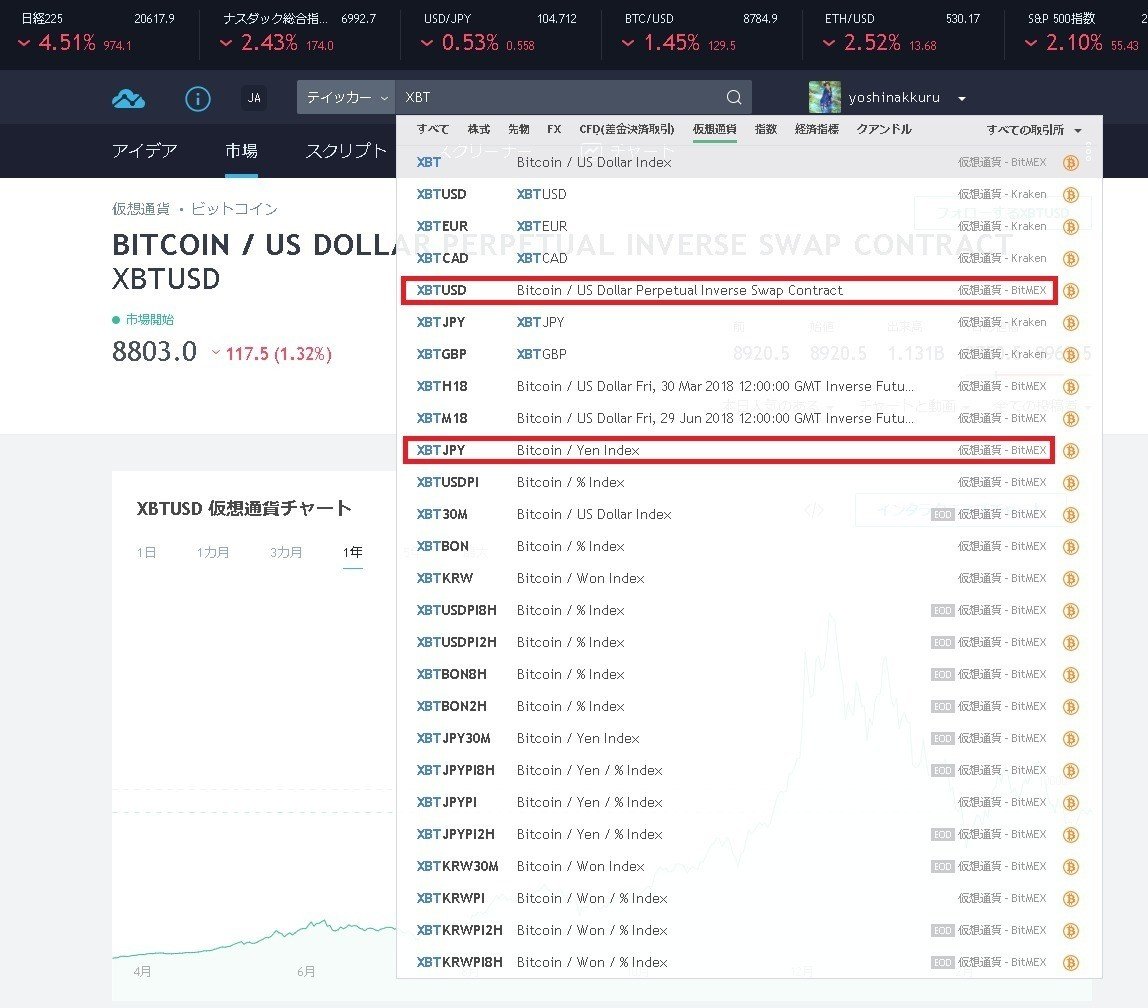Image resolution: width=1148 pixels, height=1008 pixels.
Task: Open the info circle icon beside the logo
Action: pos(197,97)
